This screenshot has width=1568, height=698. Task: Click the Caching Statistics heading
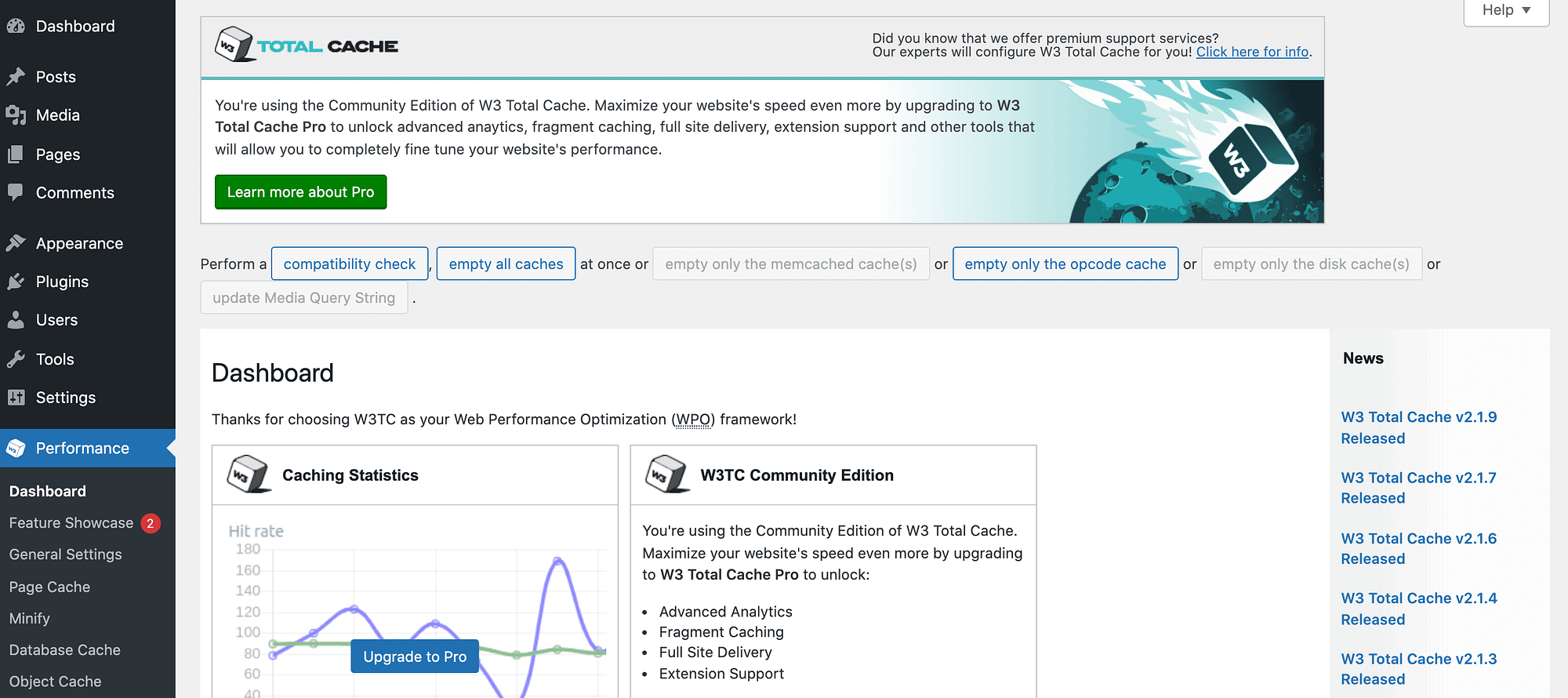pyautogui.click(x=350, y=475)
